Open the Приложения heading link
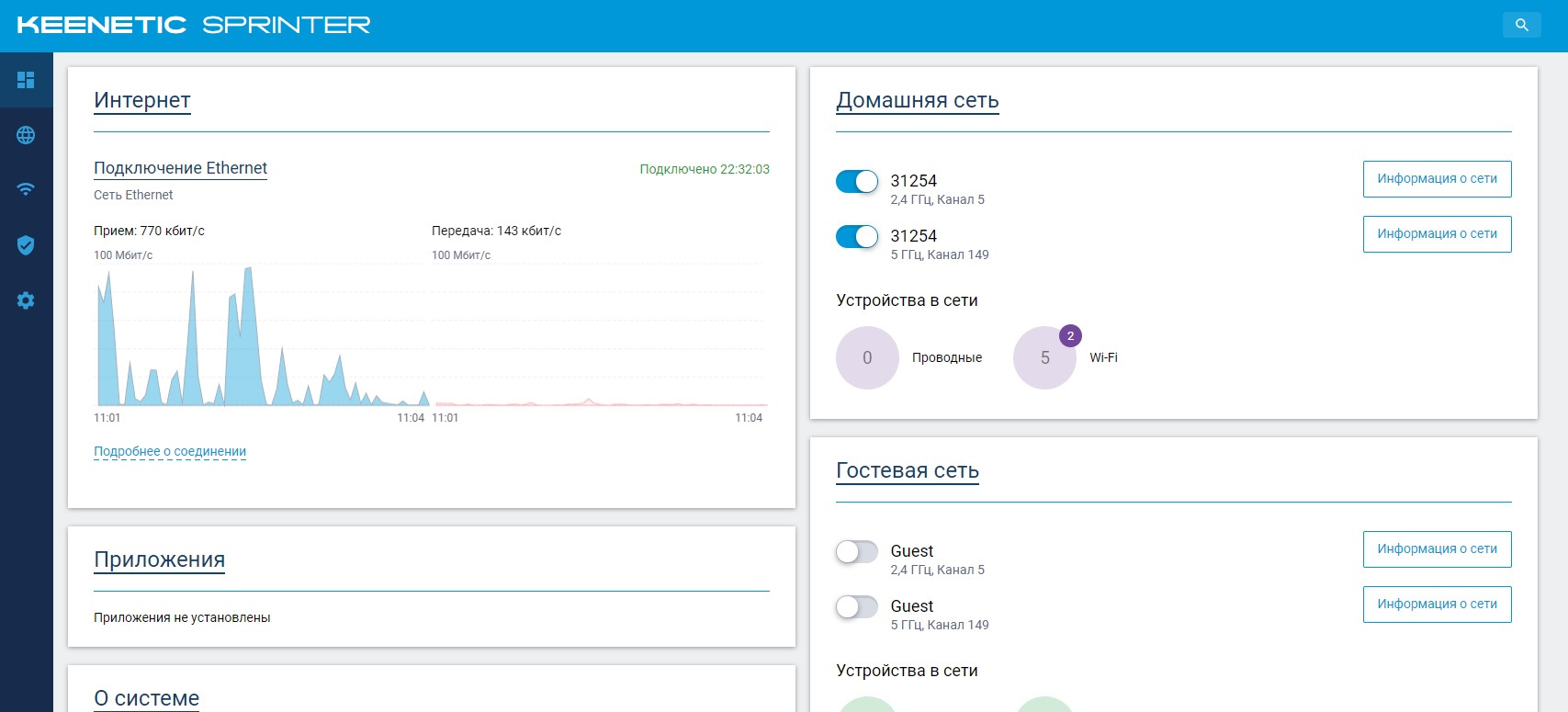The height and width of the screenshot is (712, 1568). coord(160,559)
